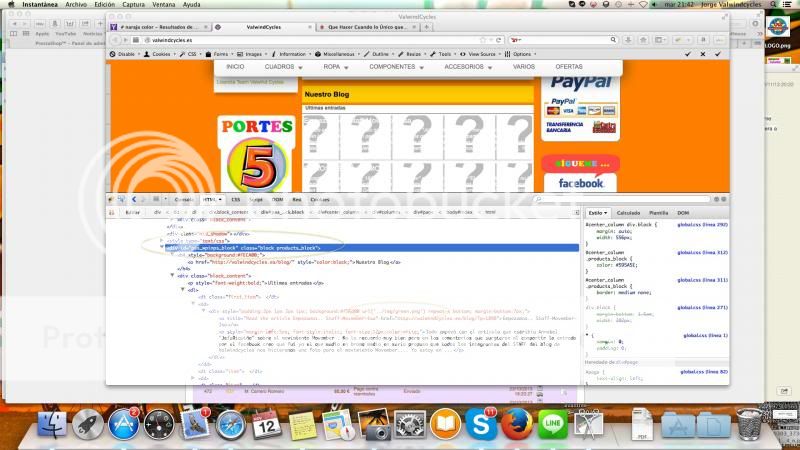The width and height of the screenshot is (800, 450).
Task: Open the CUADROS dropdown menu
Action: pyautogui.click(x=277, y=66)
